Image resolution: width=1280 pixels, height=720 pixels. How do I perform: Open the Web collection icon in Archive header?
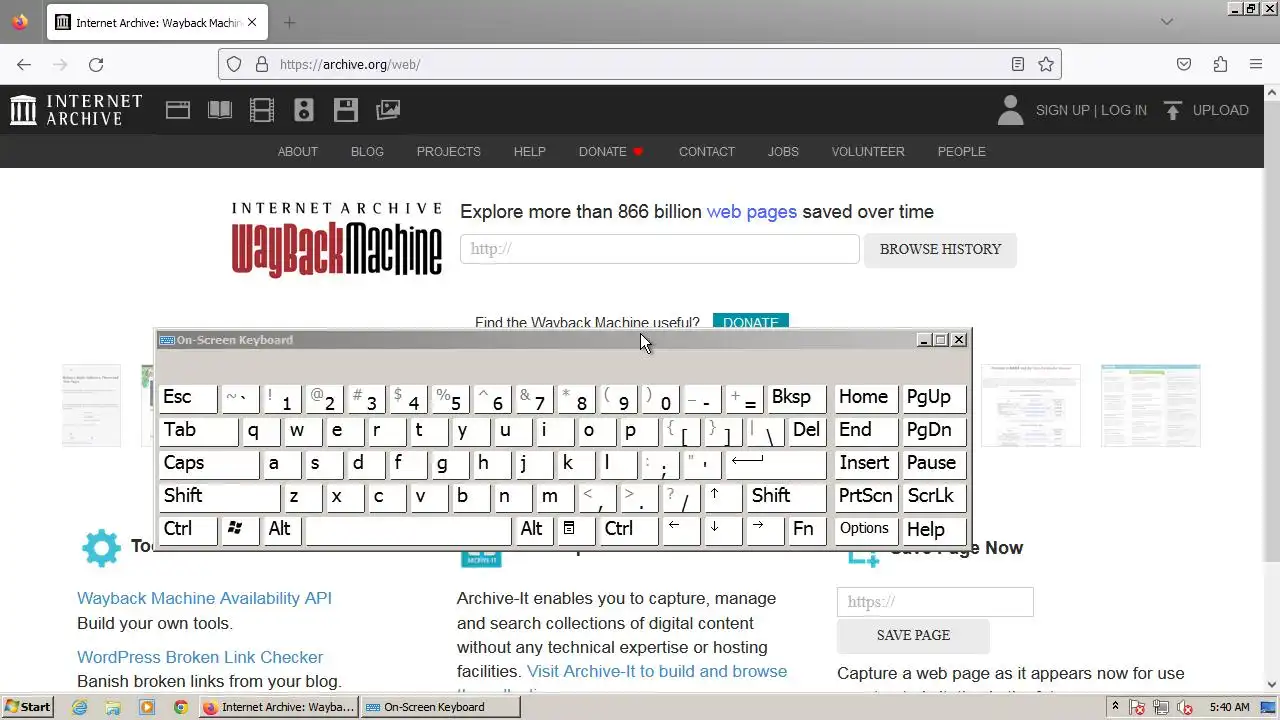tap(178, 110)
